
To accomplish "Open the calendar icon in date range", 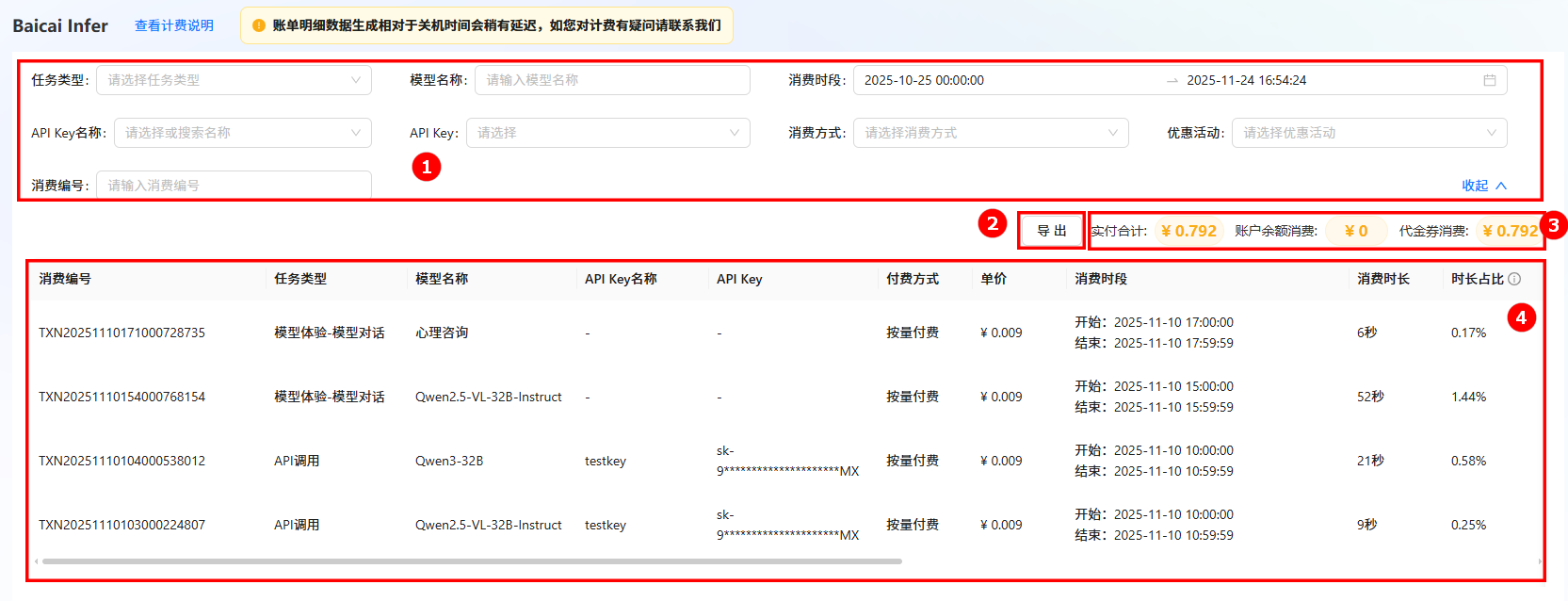I will (1489, 80).
